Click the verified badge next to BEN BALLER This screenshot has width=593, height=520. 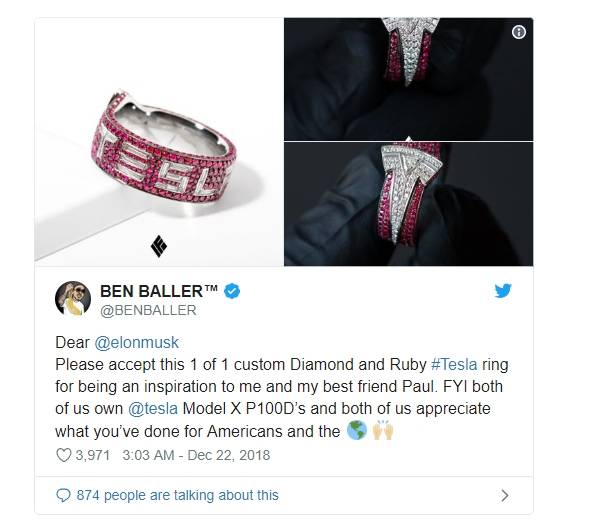pyautogui.click(x=232, y=291)
